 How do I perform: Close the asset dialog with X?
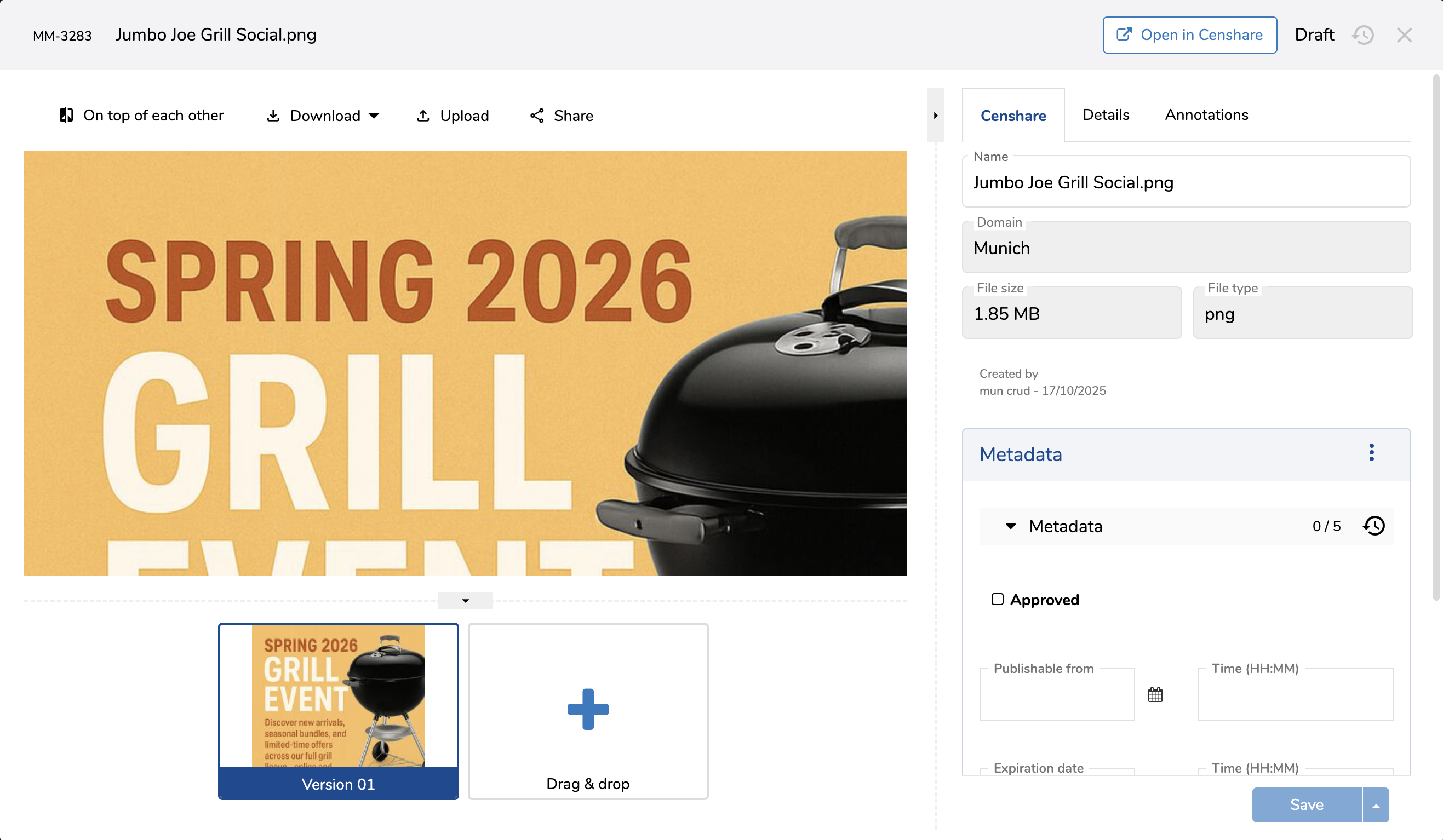click(1405, 36)
